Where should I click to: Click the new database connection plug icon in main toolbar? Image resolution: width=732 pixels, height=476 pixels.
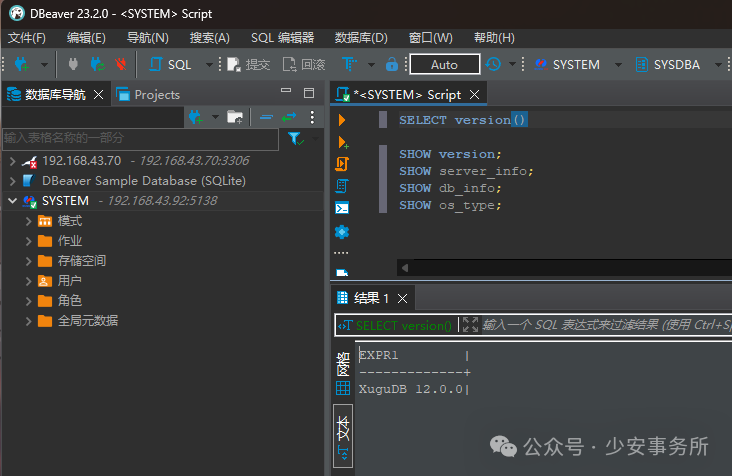pyautogui.click(x=22, y=64)
